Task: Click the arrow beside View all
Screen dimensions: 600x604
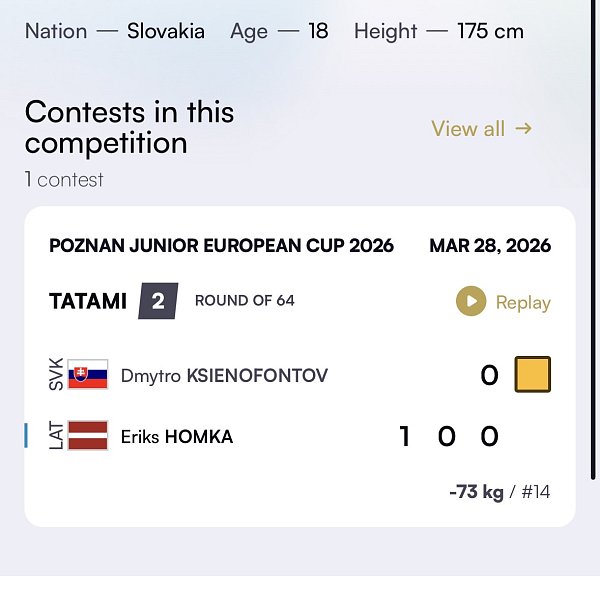Action: [523, 128]
